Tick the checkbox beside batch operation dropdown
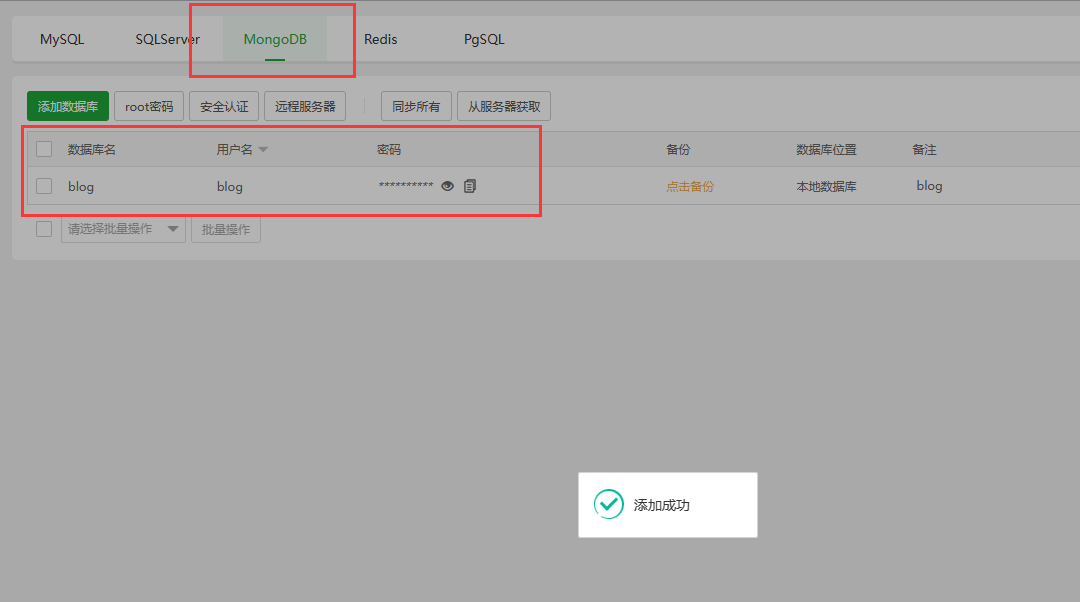Screen dimensions: 1080x602 (44, 229)
